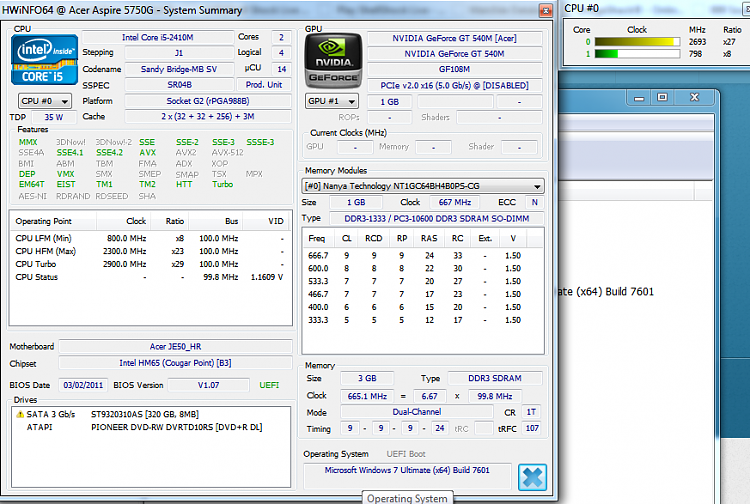Select the 333.3 frequency timing row

[423, 320]
